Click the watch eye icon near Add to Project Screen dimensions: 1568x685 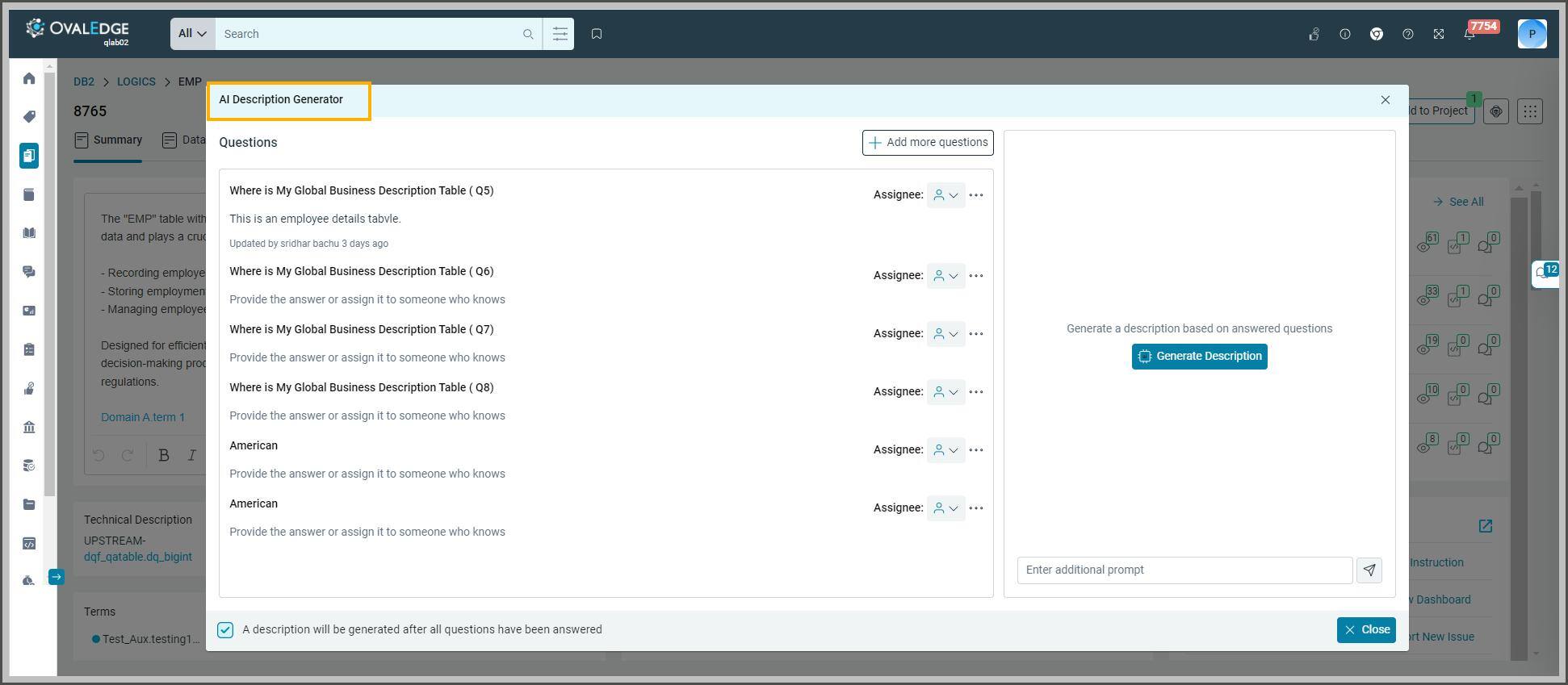coord(1496,111)
